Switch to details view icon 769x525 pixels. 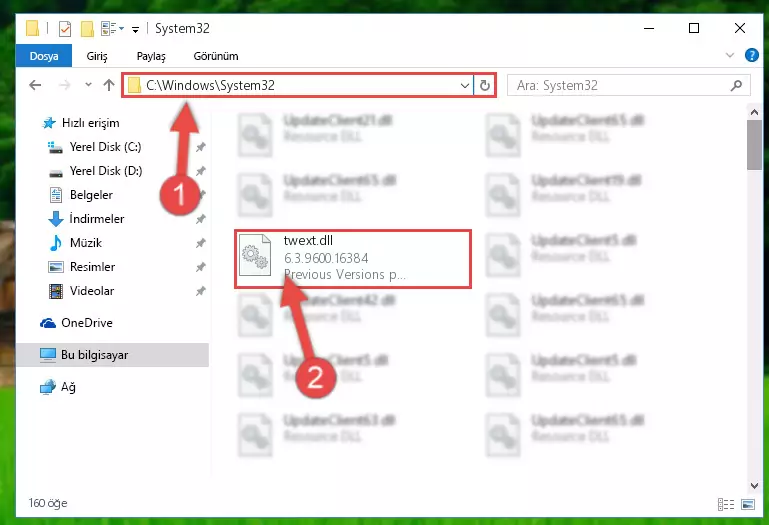[726, 504]
